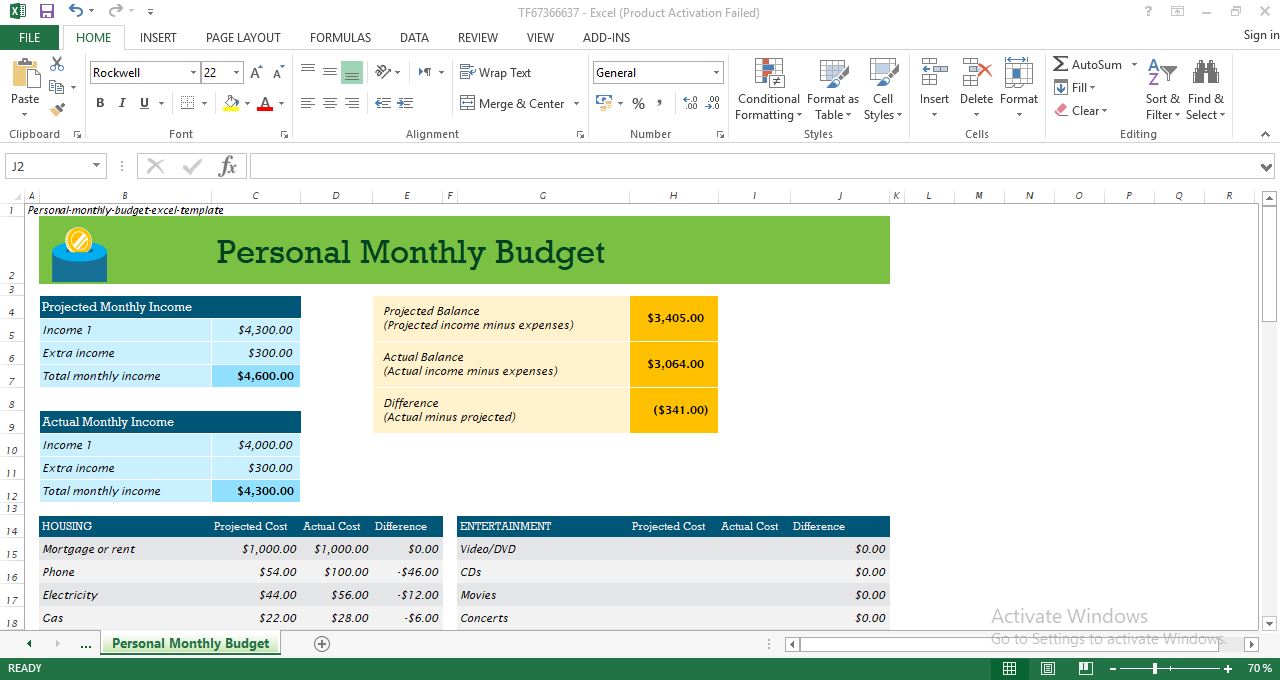Open Conditional Formatting options

tap(768, 88)
